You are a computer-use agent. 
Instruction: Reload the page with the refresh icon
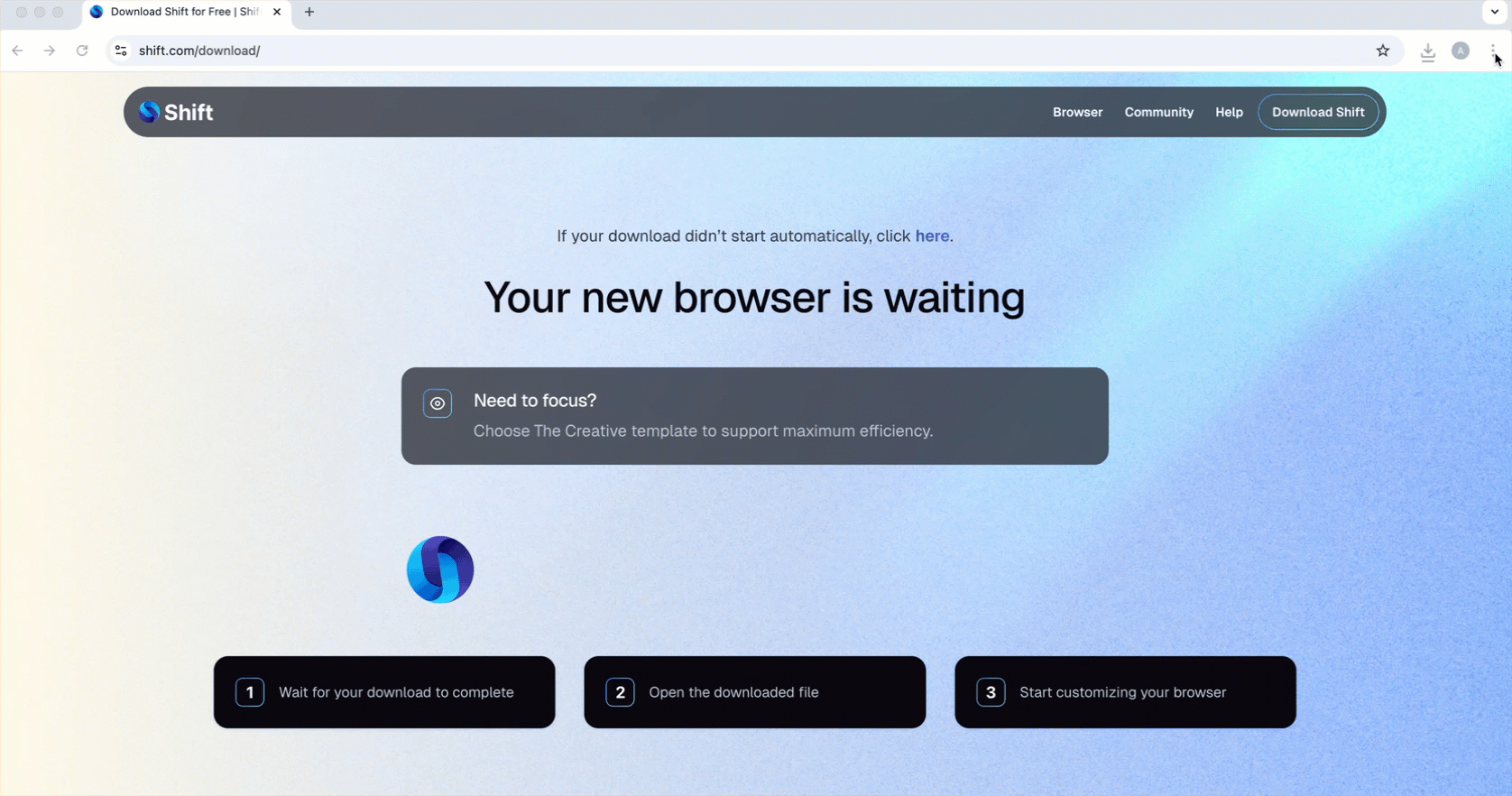tap(82, 51)
